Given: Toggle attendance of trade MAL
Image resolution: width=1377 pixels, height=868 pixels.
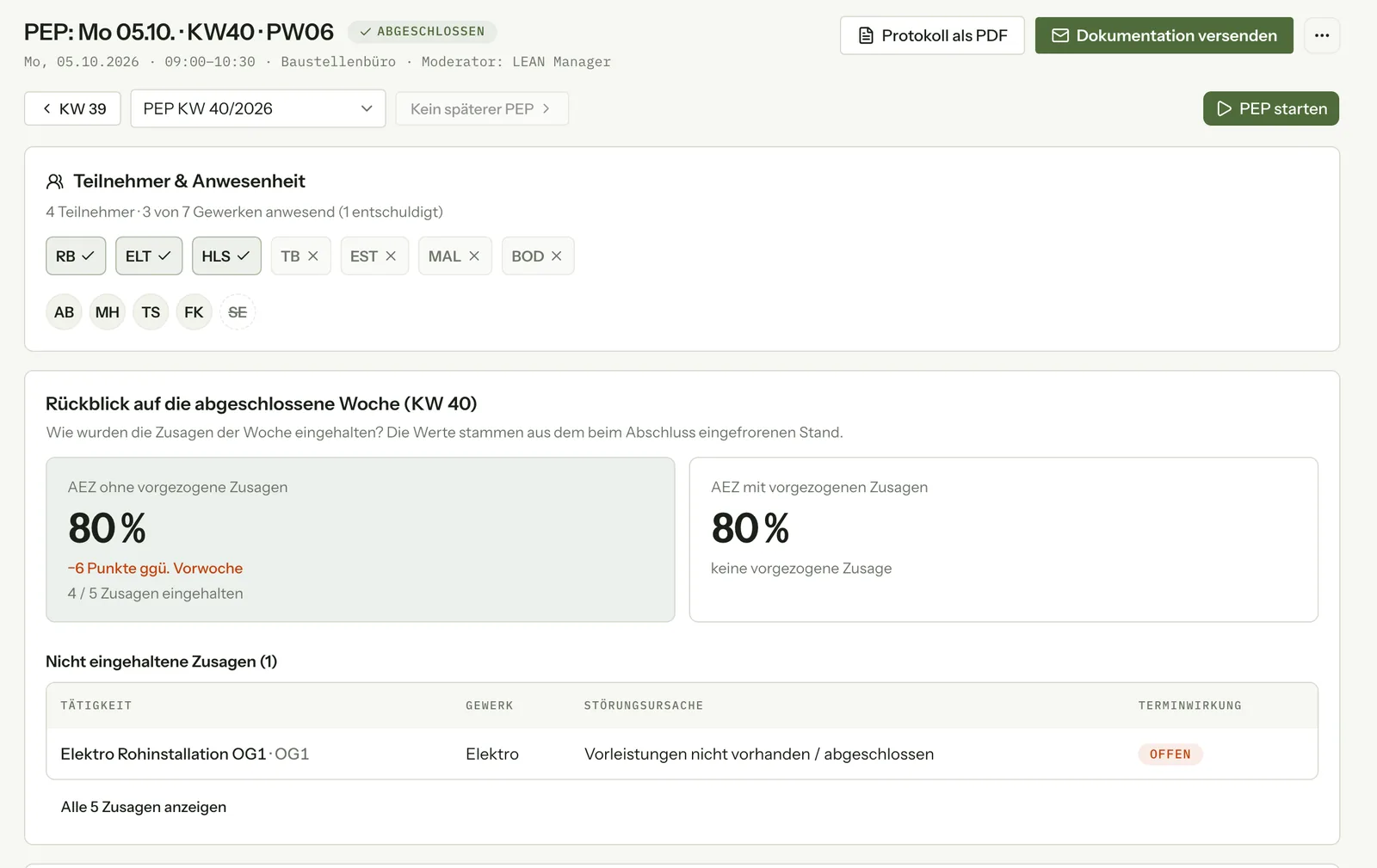Looking at the screenshot, I should [x=454, y=256].
